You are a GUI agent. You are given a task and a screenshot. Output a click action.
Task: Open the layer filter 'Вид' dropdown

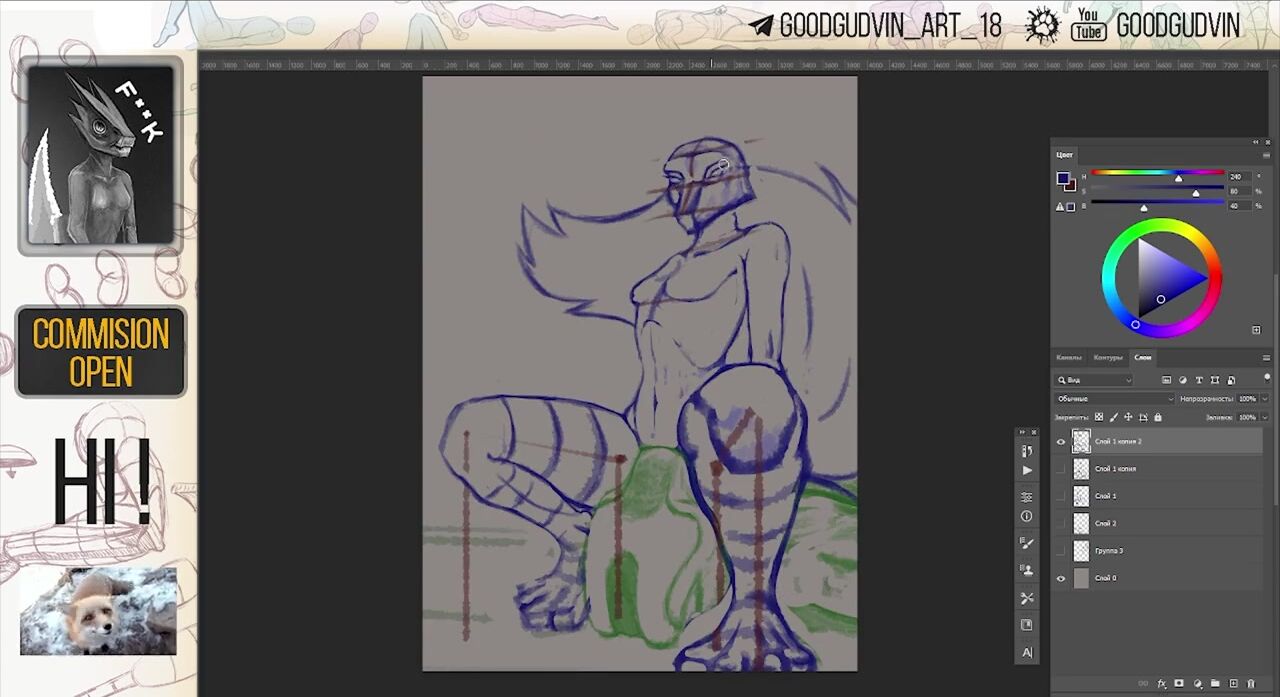(x=1095, y=380)
